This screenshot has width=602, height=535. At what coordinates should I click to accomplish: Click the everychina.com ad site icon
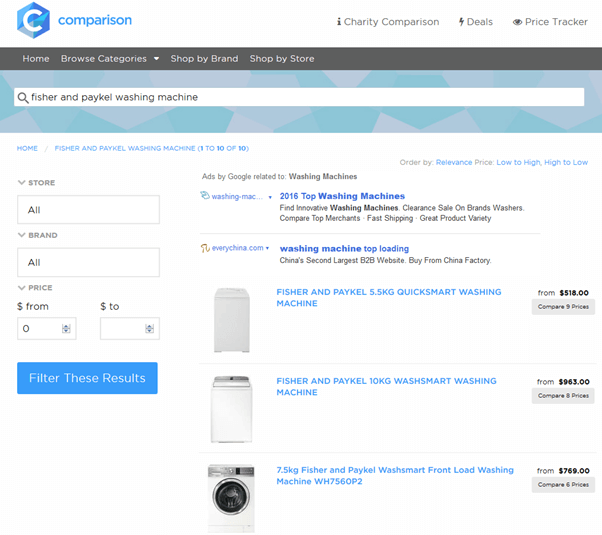[205, 248]
